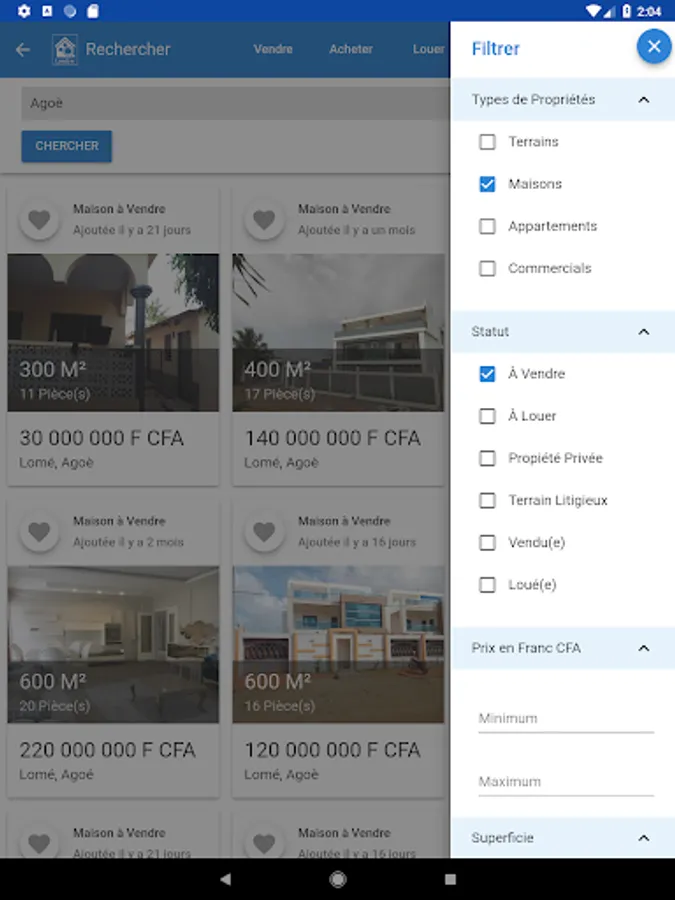Switch to the Acheter tab
Image resolution: width=675 pixels, height=900 pixels.
pyautogui.click(x=351, y=49)
